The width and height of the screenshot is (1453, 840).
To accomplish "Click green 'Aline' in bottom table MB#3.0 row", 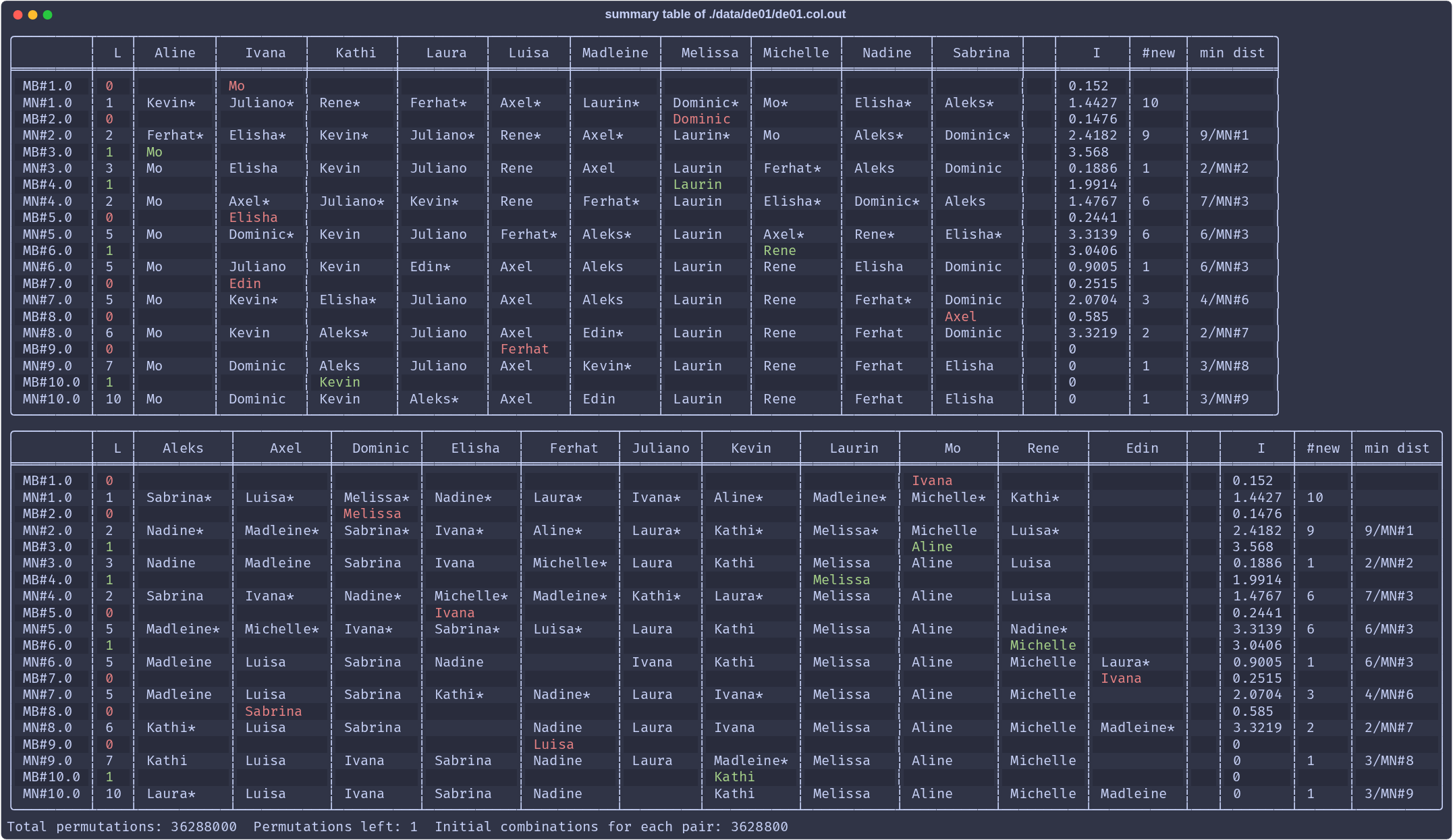I will [x=931, y=547].
